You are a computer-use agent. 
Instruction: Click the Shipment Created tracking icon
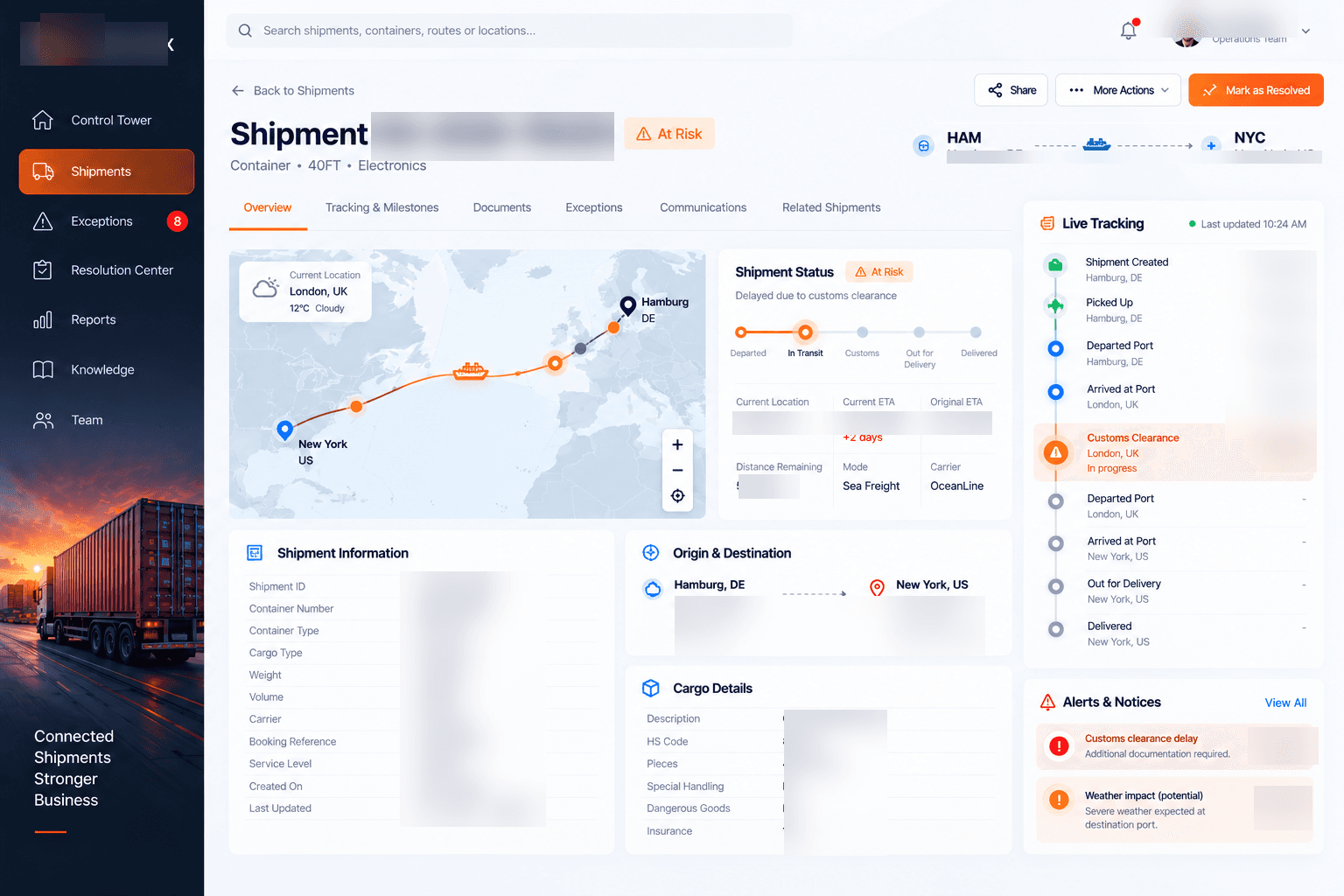1056,265
